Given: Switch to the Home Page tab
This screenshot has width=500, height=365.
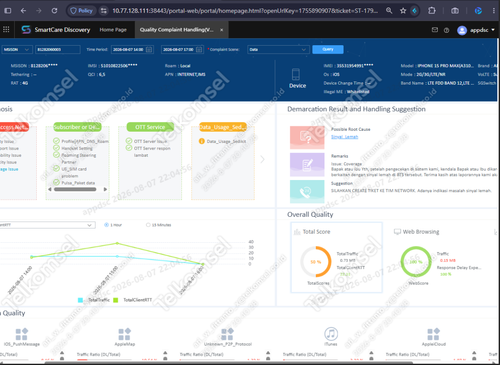Looking at the screenshot, I should [113, 30].
